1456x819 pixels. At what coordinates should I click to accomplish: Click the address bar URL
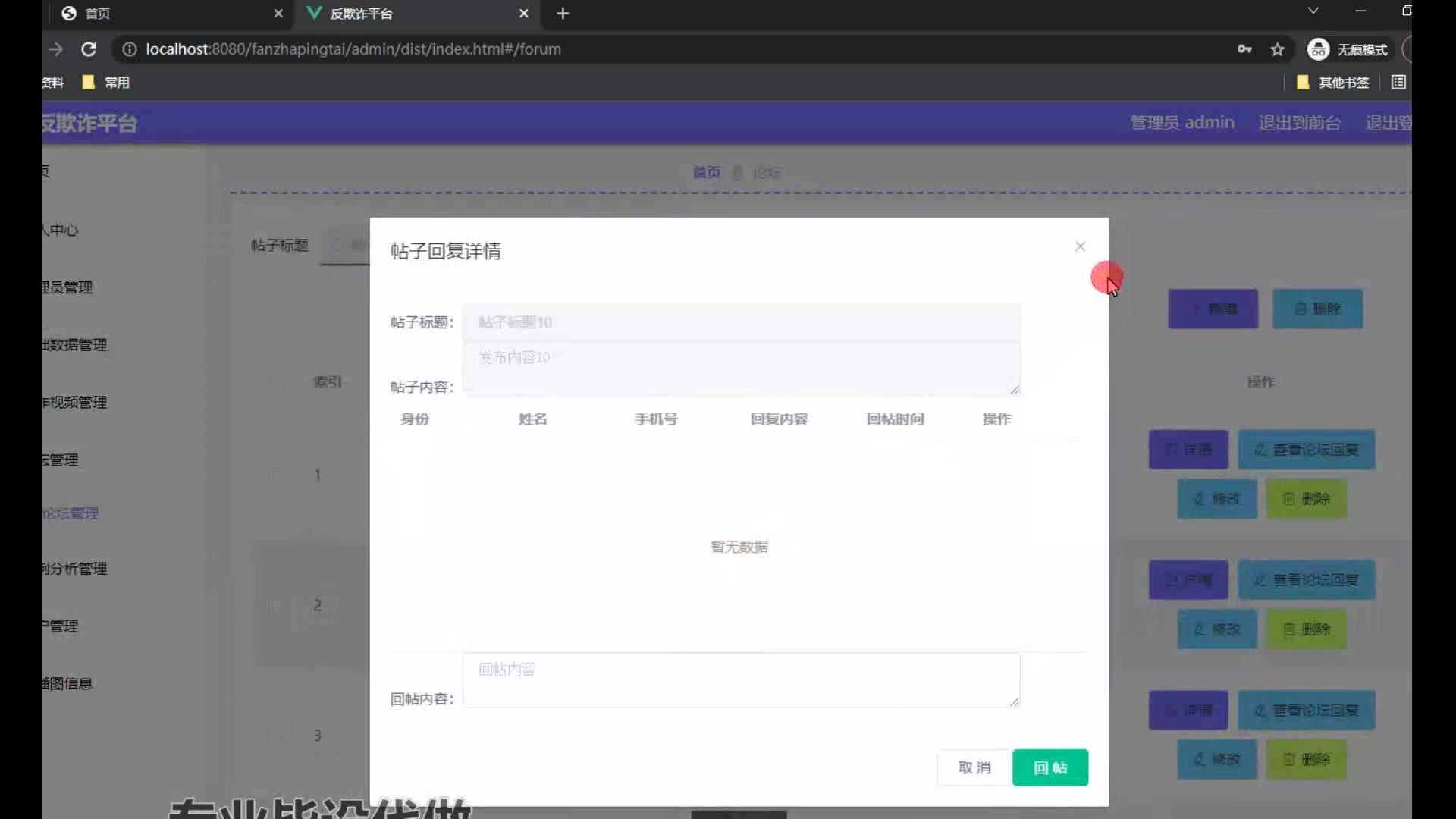tap(353, 49)
